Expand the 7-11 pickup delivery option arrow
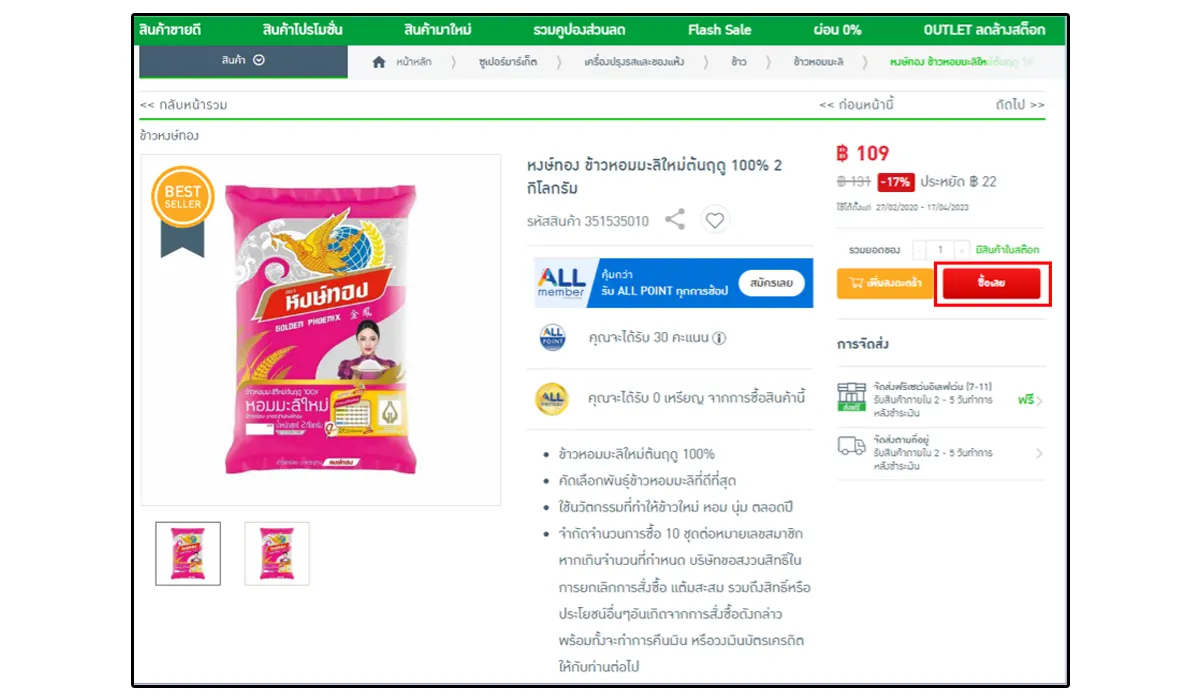This screenshot has height=700, width=1200. click(x=1039, y=401)
